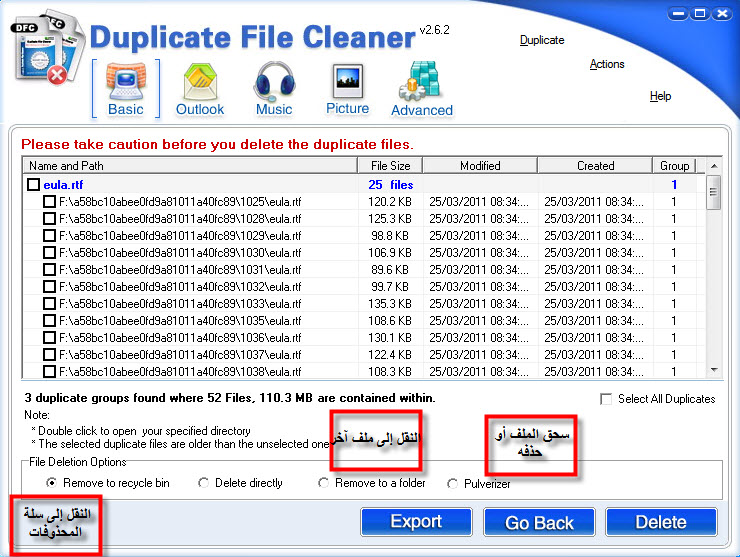This screenshot has height=557, width=740.
Task: Select the Pulverizer deletion option
Action: click(x=453, y=483)
